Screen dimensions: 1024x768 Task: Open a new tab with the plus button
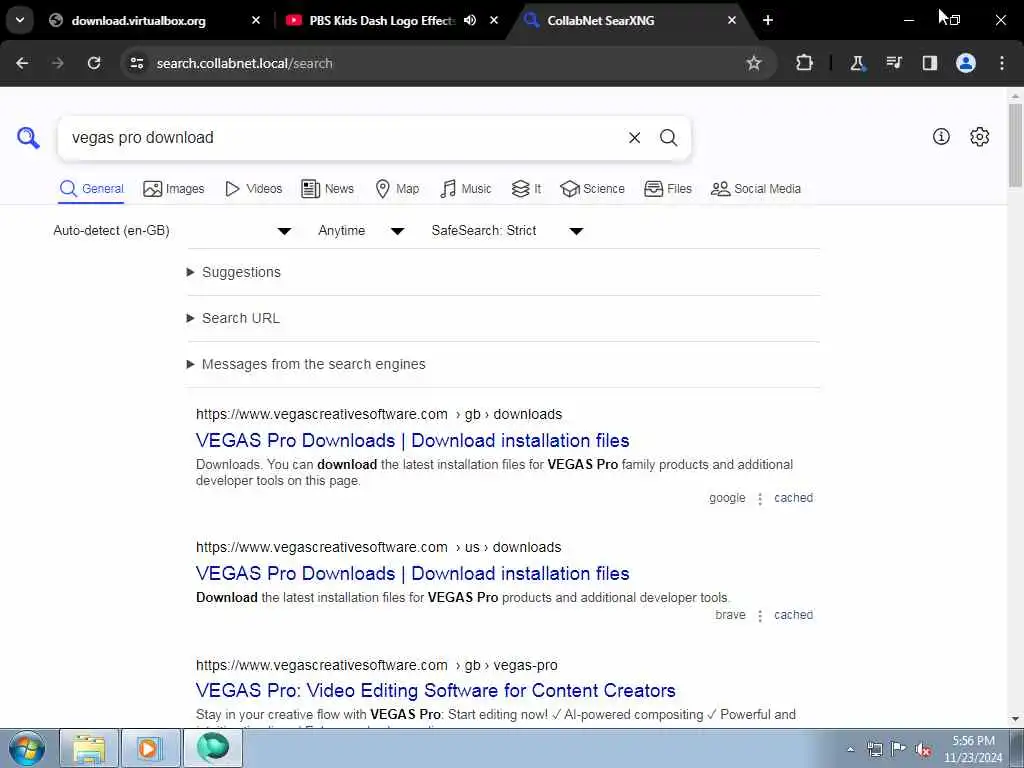768,20
